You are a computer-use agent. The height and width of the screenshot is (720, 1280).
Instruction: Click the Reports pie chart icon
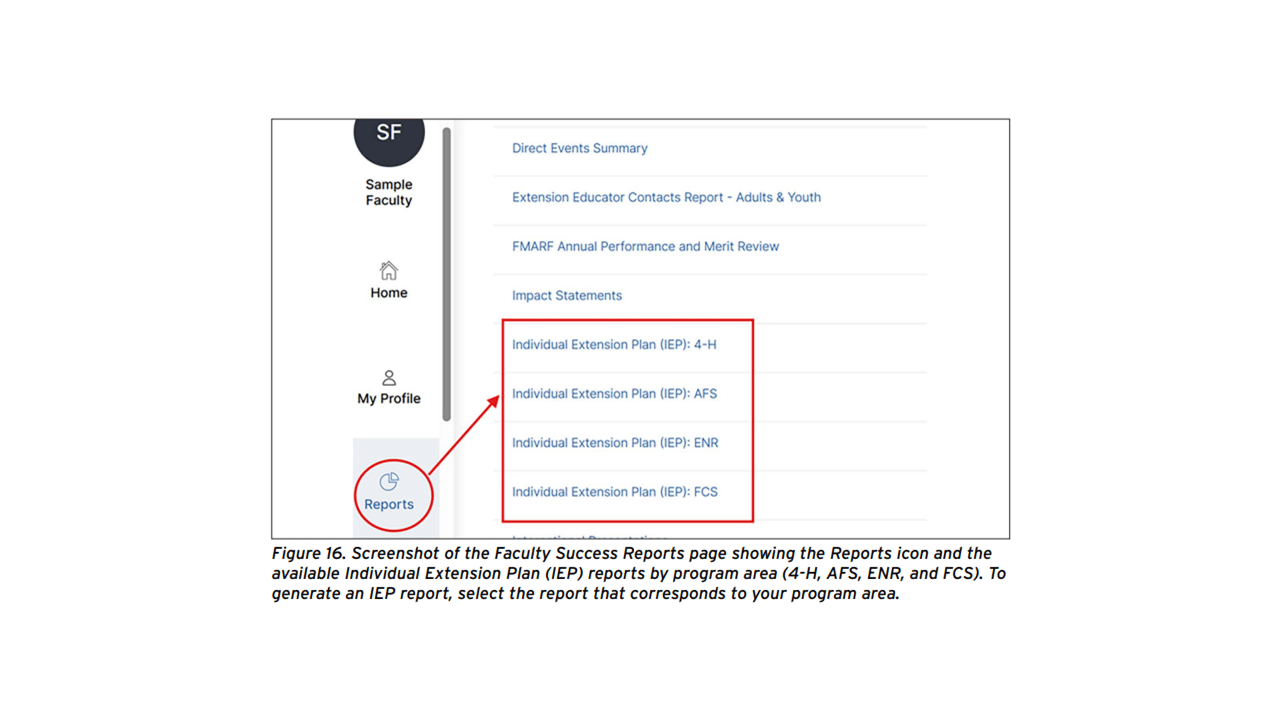coord(389,482)
